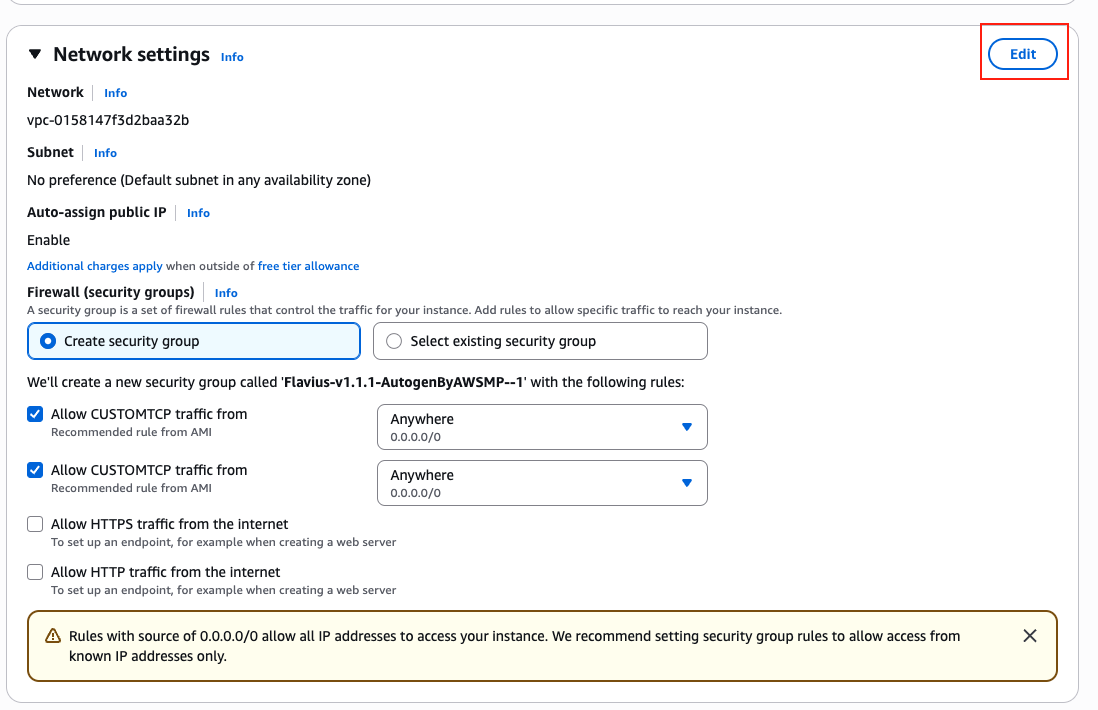Select Create security group radio option
The width and height of the screenshot is (1098, 710).
[x=47, y=341]
